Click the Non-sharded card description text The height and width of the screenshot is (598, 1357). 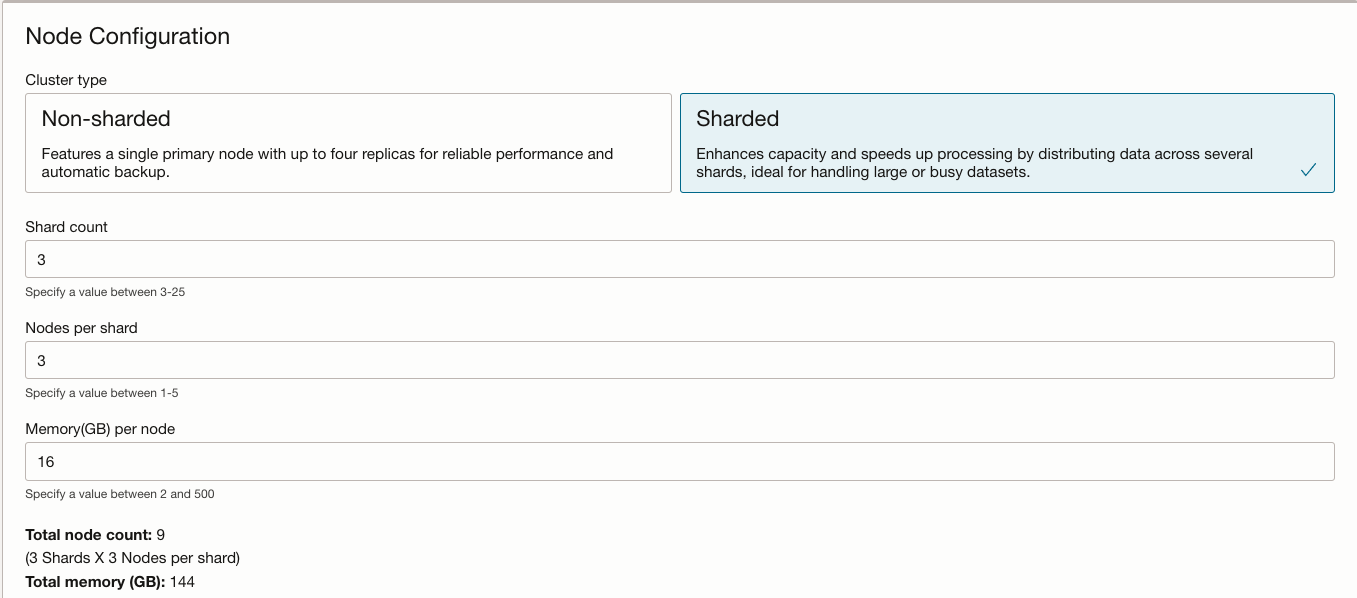point(327,162)
